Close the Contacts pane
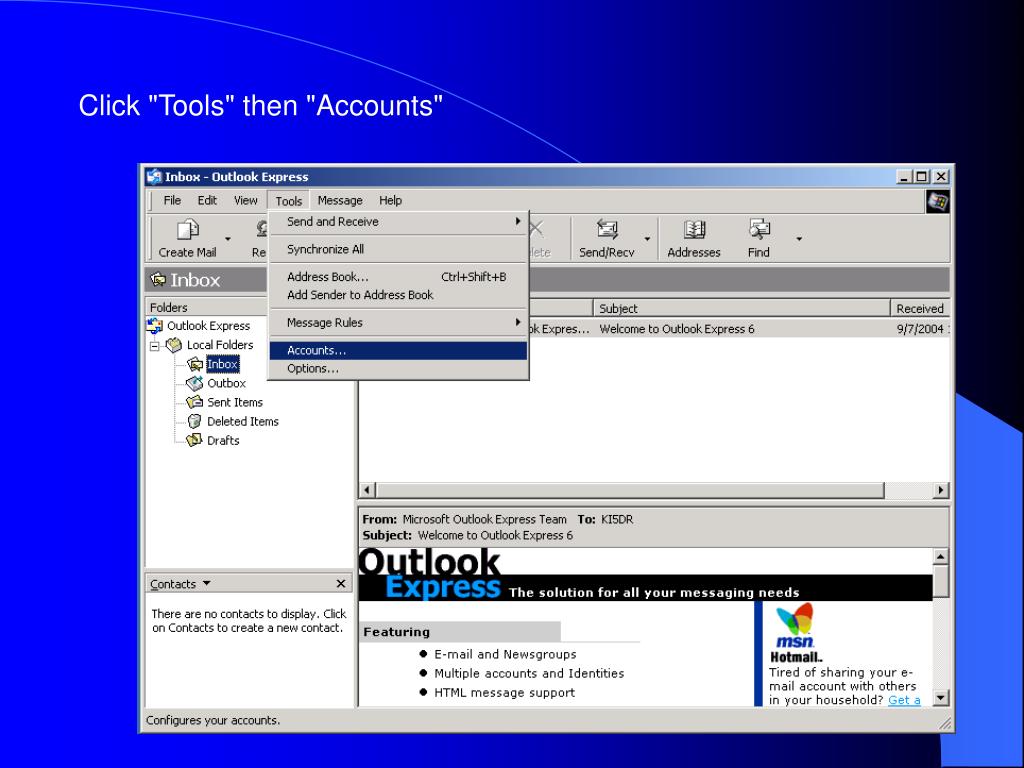The height and width of the screenshot is (768, 1024). click(x=340, y=583)
